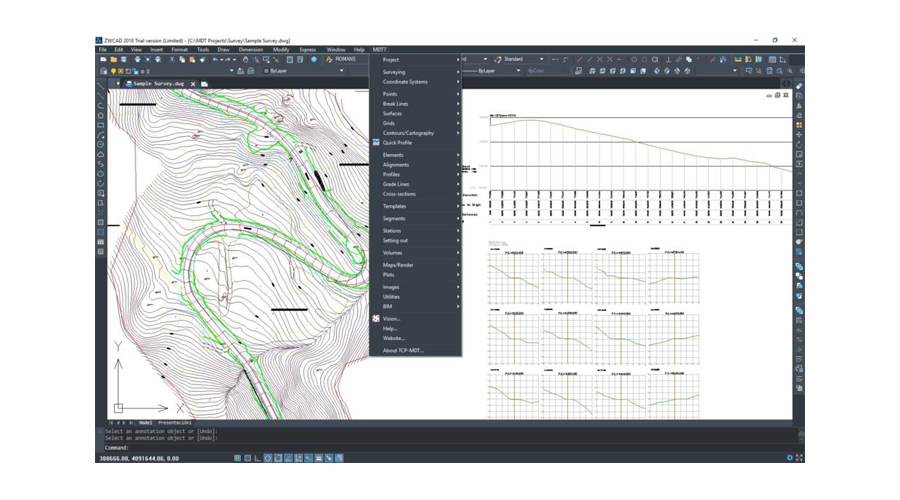The width and height of the screenshot is (900, 500).
Task: Click the Open folder icon
Action: click(113, 59)
